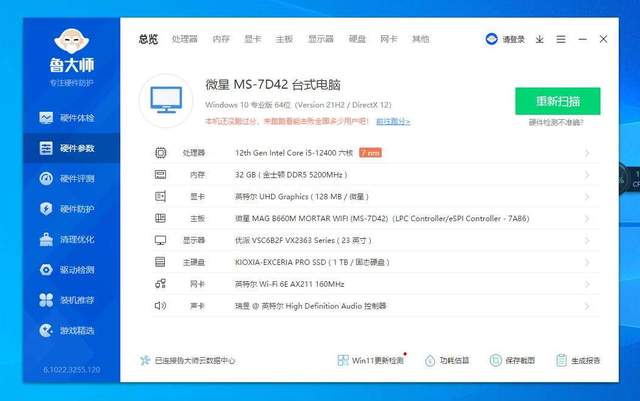Switch to the 显卡 tab
640x401 pixels.
pos(253,39)
